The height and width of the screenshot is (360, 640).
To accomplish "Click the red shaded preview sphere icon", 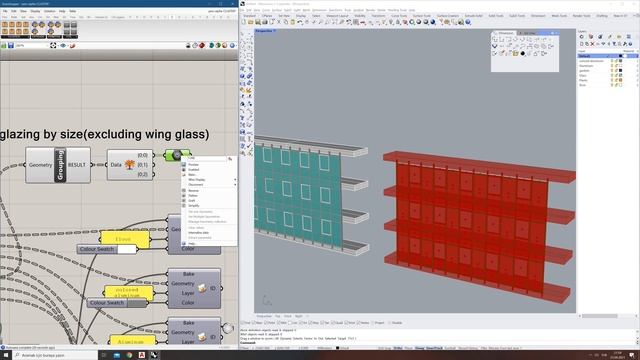I will tap(202, 45).
